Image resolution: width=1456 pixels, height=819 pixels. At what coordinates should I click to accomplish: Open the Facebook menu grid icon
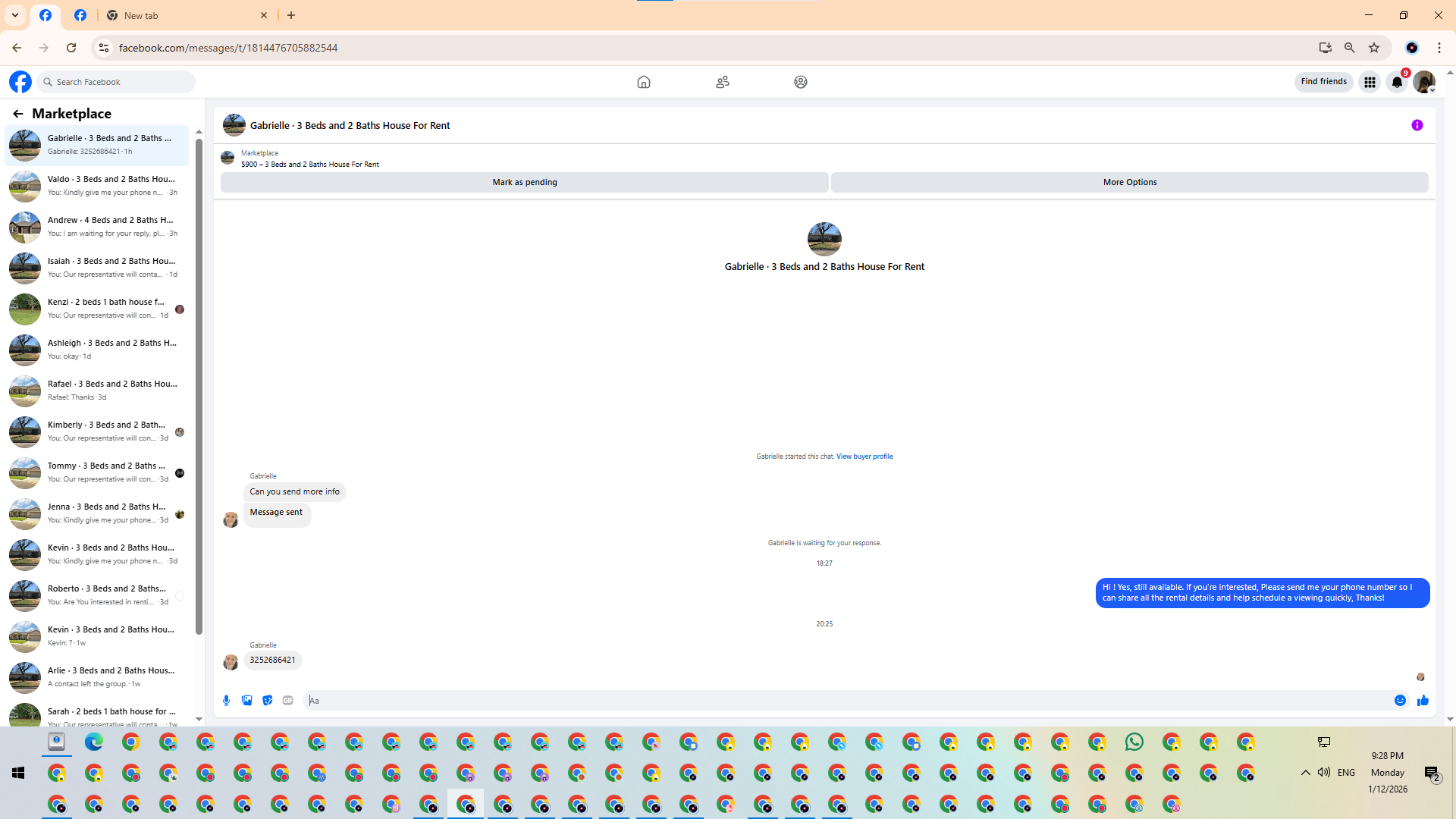click(x=1370, y=82)
